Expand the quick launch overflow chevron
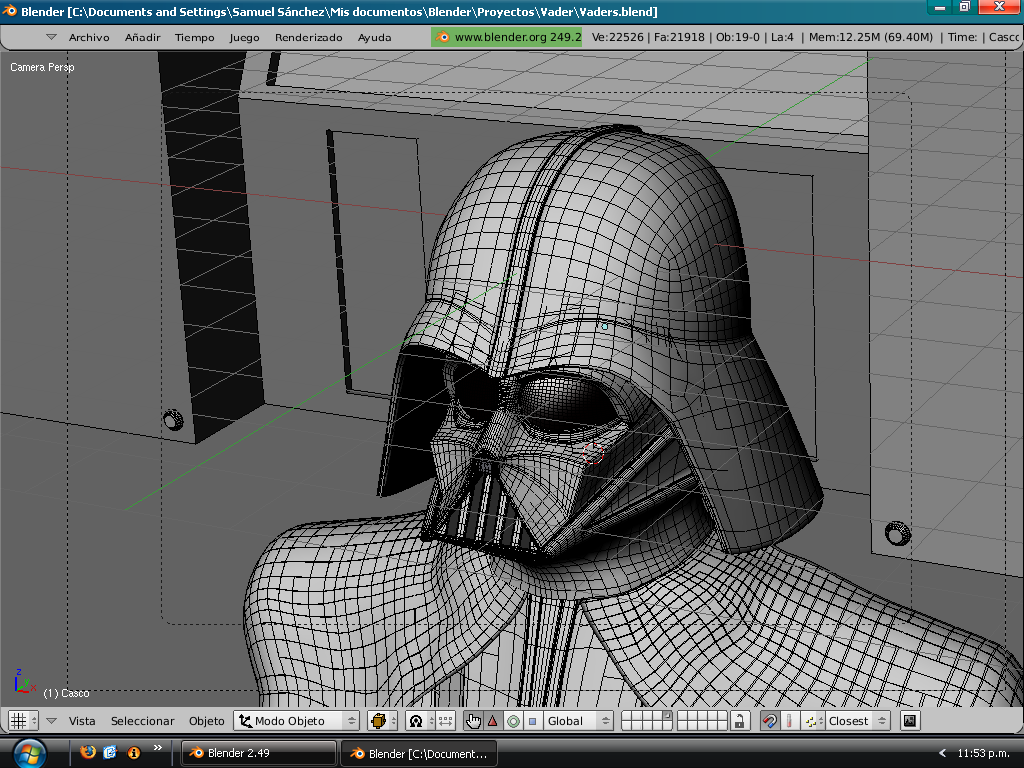1024x768 pixels. (157, 748)
